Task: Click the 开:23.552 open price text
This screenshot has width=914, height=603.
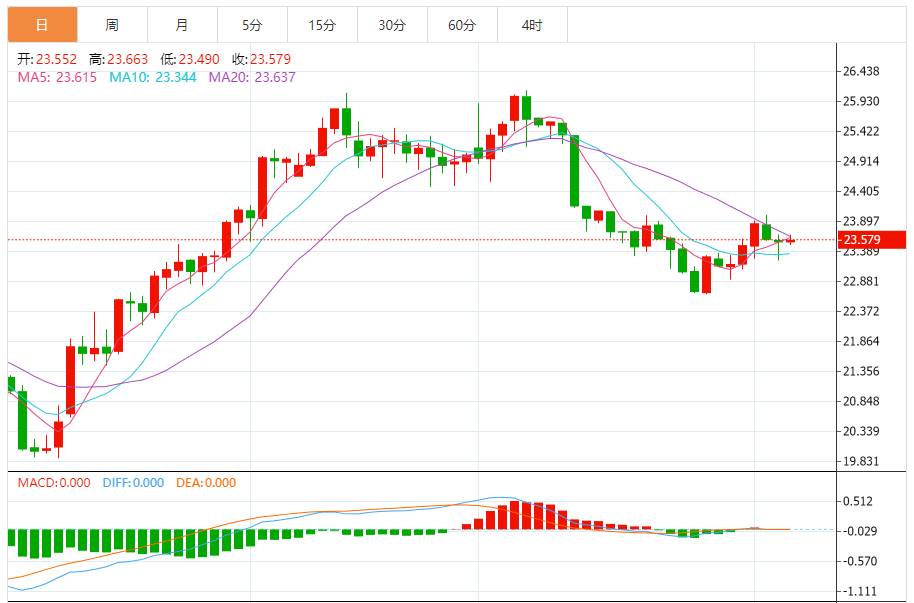Action: click(x=47, y=59)
